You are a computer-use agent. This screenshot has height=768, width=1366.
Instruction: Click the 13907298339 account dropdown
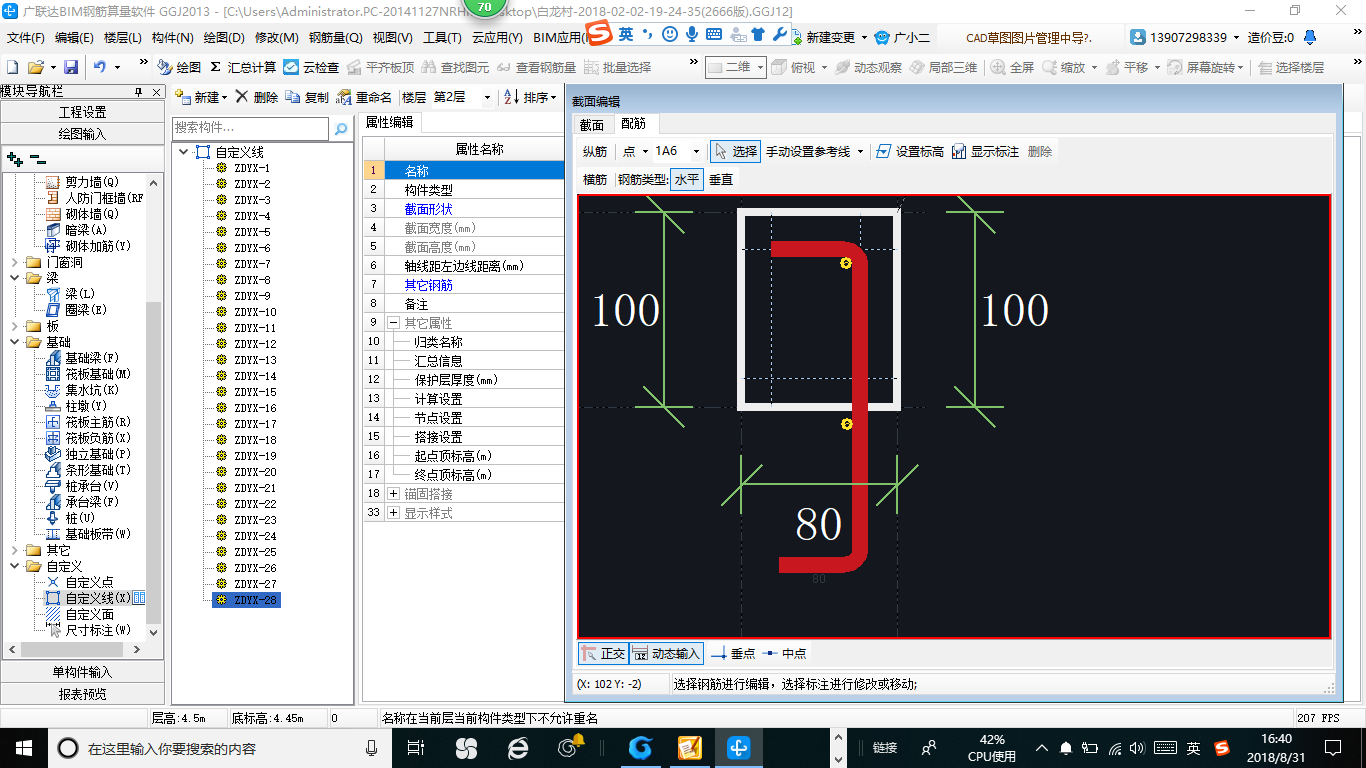1187,37
